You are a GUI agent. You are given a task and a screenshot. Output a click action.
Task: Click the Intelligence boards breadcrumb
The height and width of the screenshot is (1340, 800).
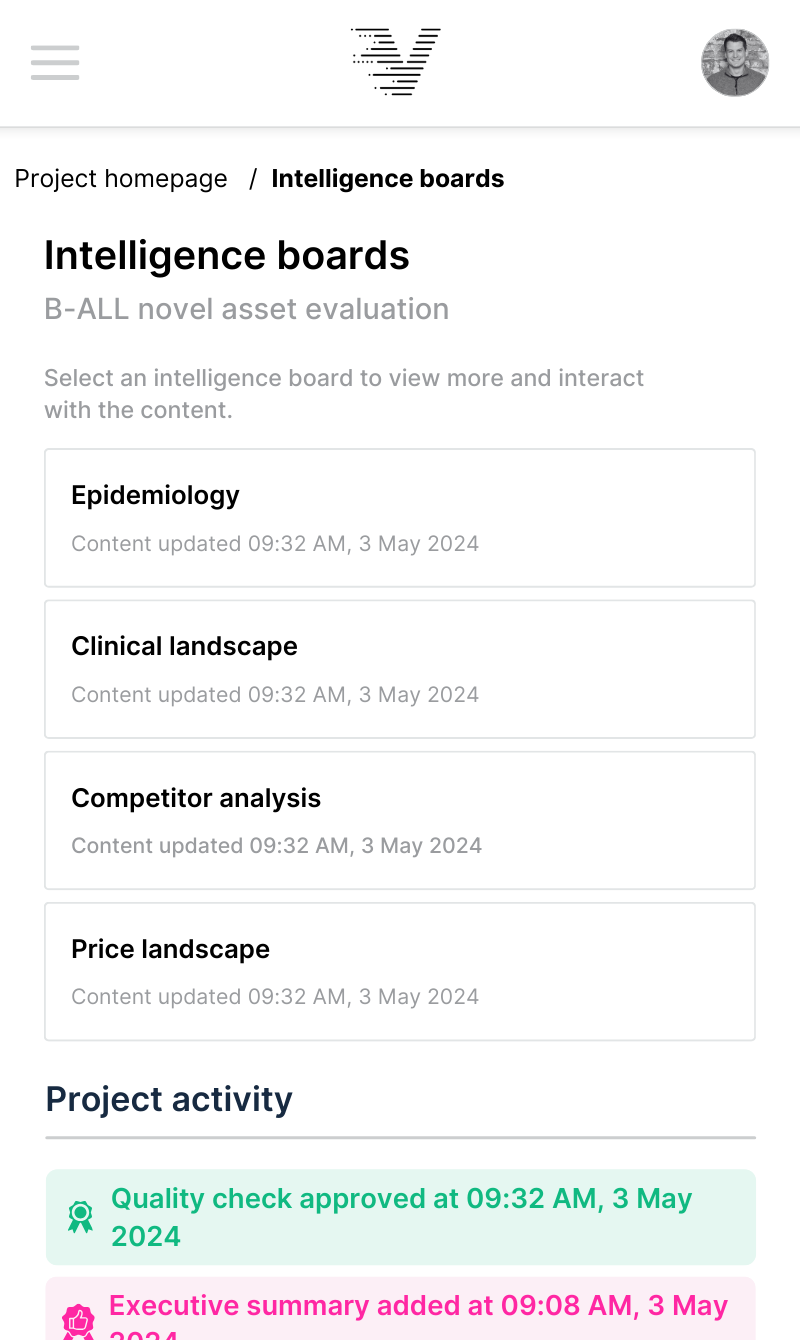tap(388, 179)
